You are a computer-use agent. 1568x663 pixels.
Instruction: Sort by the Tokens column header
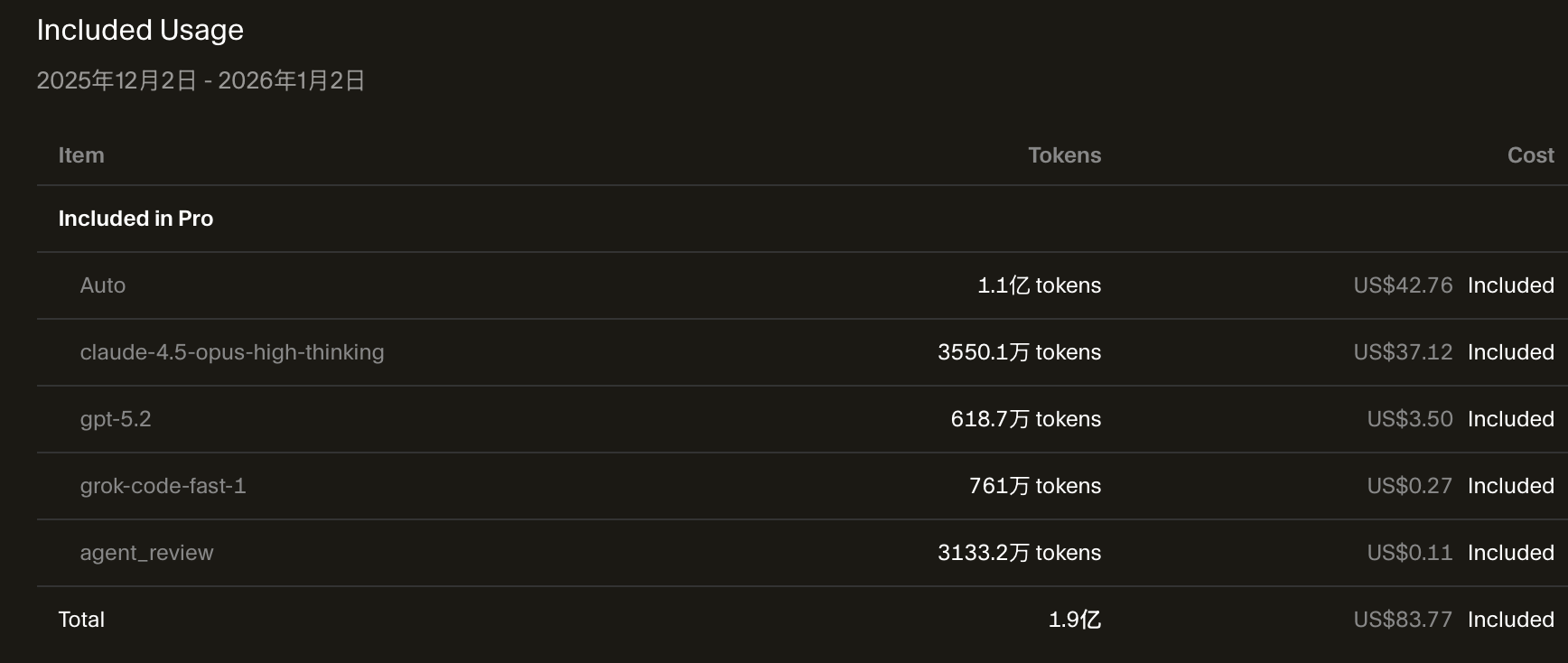coord(1064,155)
